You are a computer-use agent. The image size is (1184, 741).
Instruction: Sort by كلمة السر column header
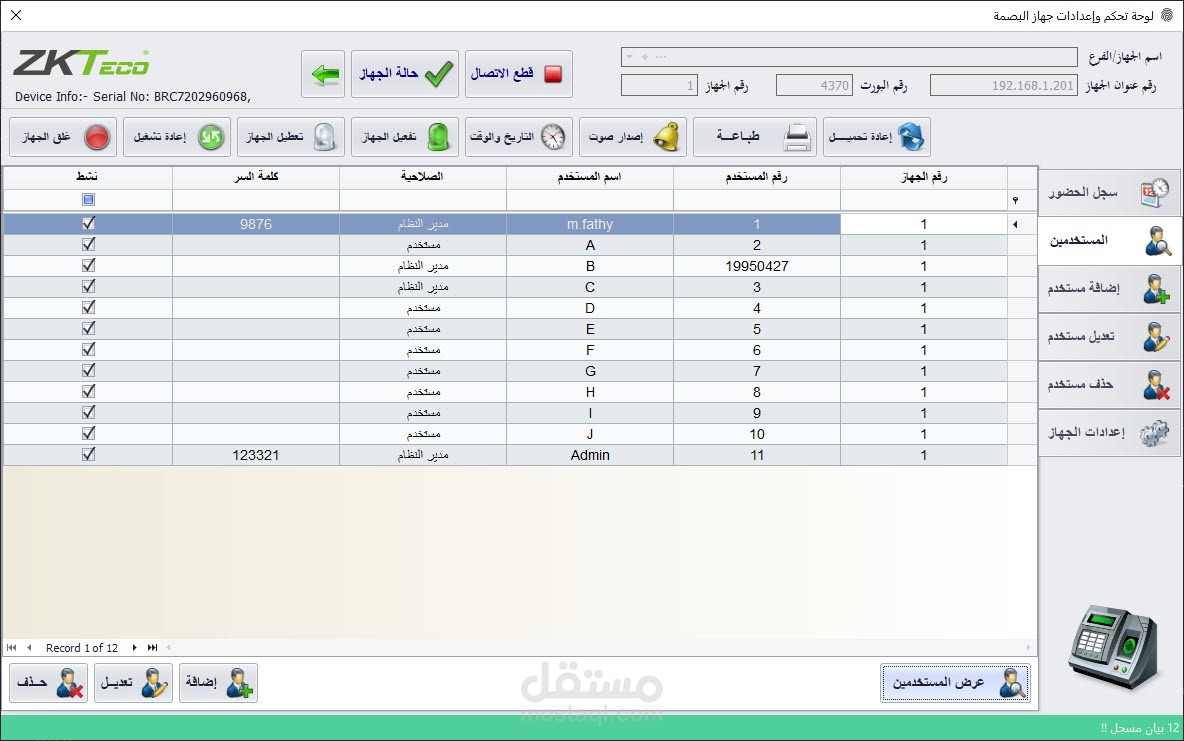tap(256, 178)
